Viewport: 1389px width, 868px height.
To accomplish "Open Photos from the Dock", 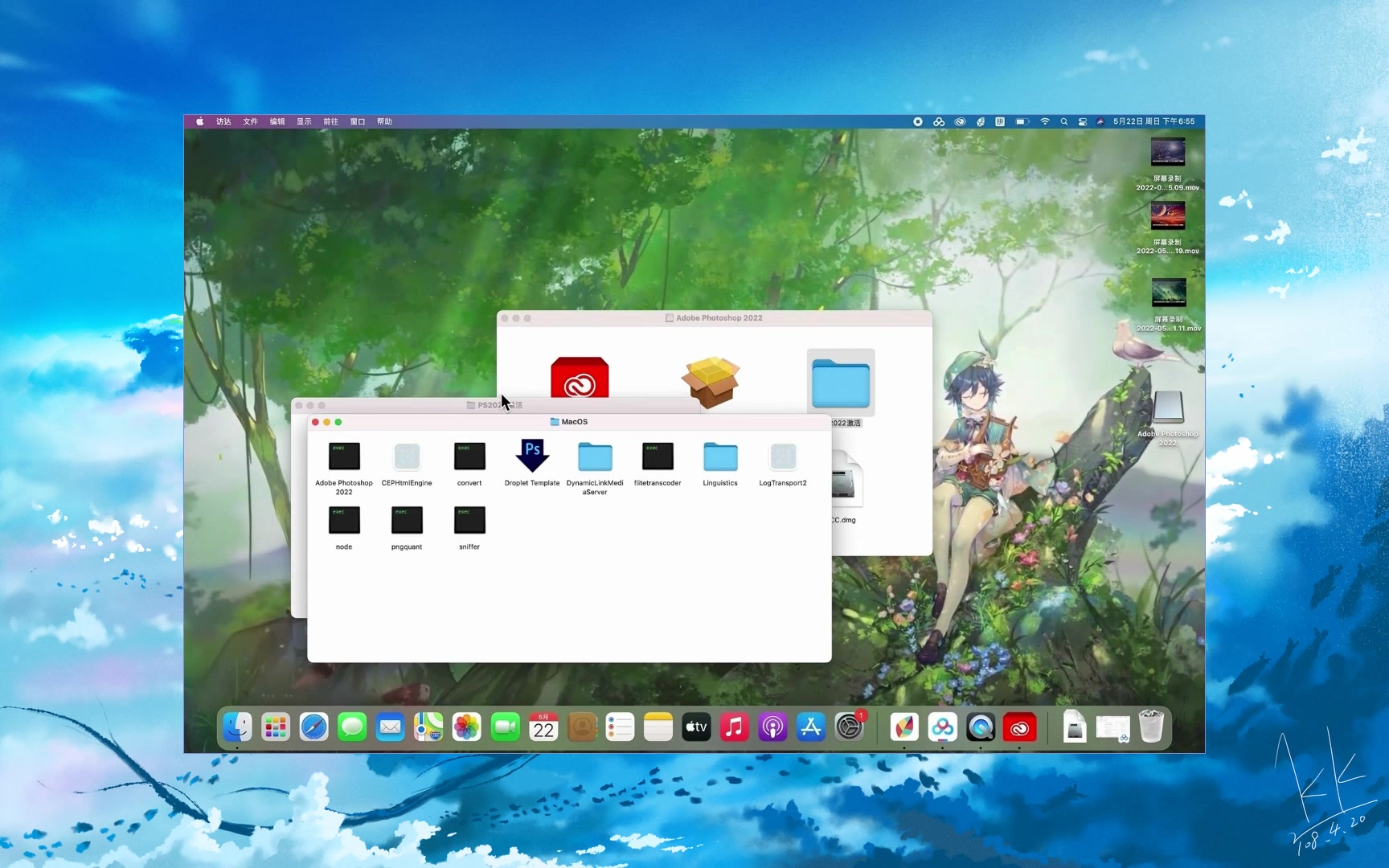I will [467, 727].
